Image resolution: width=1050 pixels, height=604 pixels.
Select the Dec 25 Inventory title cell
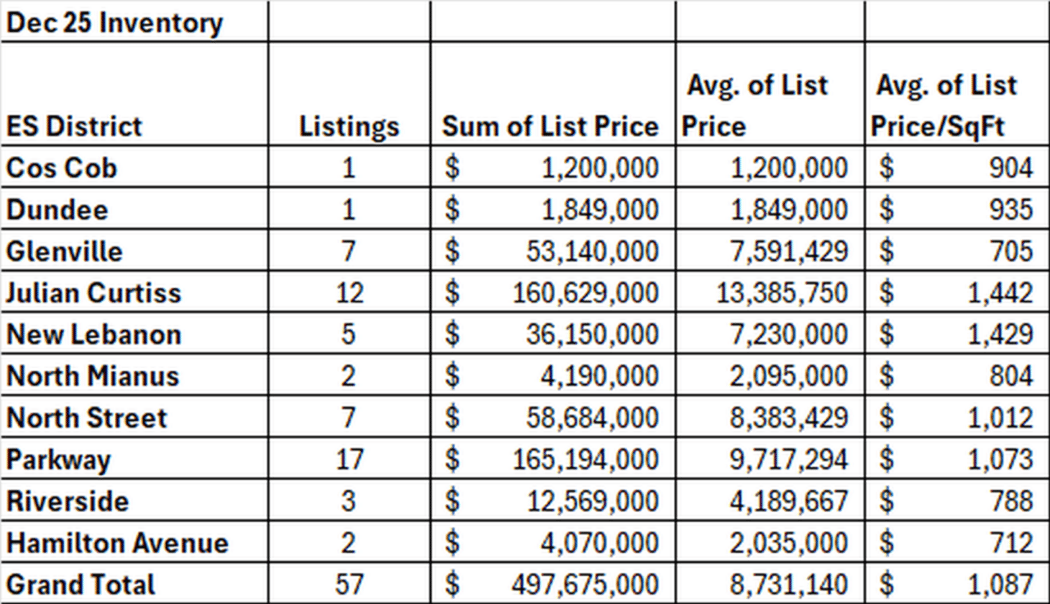click(x=115, y=22)
